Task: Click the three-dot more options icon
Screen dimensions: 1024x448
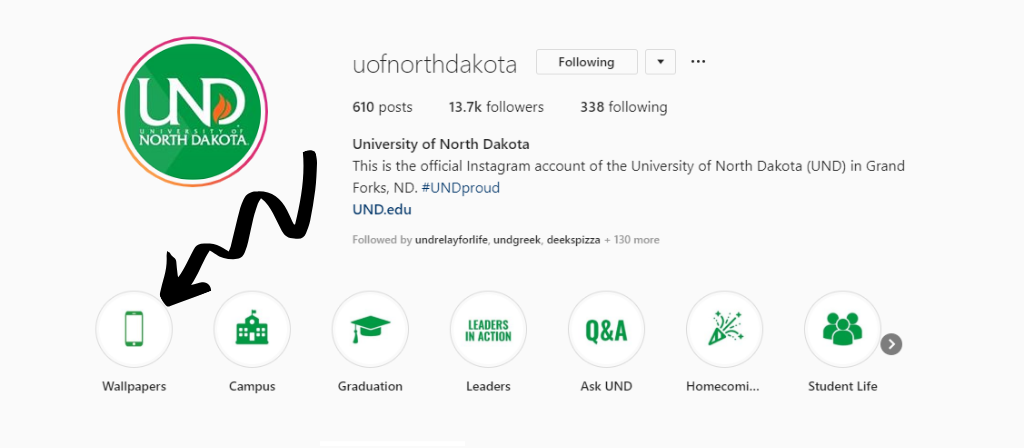Action: coord(698,62)
